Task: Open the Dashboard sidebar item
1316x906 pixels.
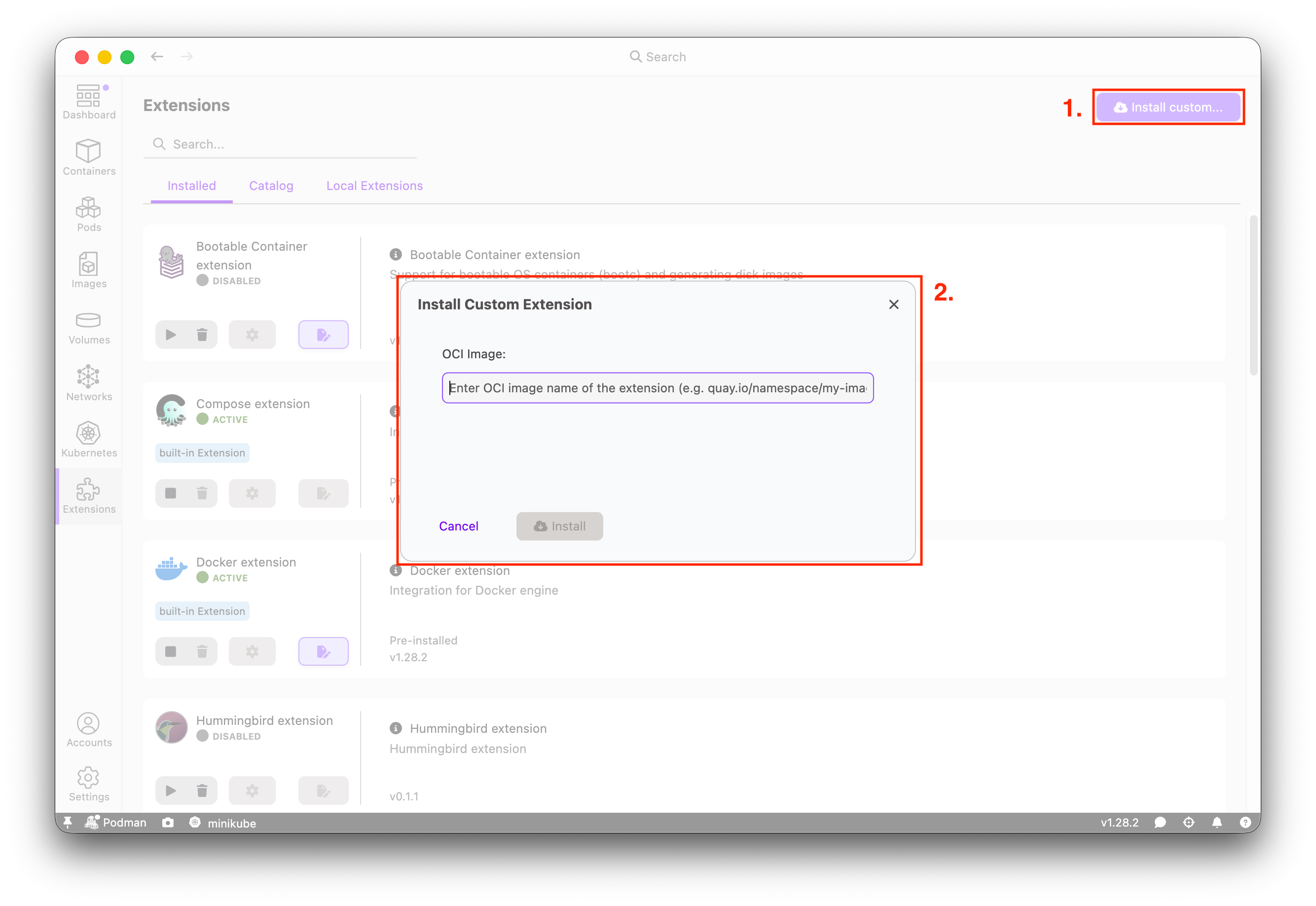Action: (x=88, y=102)
